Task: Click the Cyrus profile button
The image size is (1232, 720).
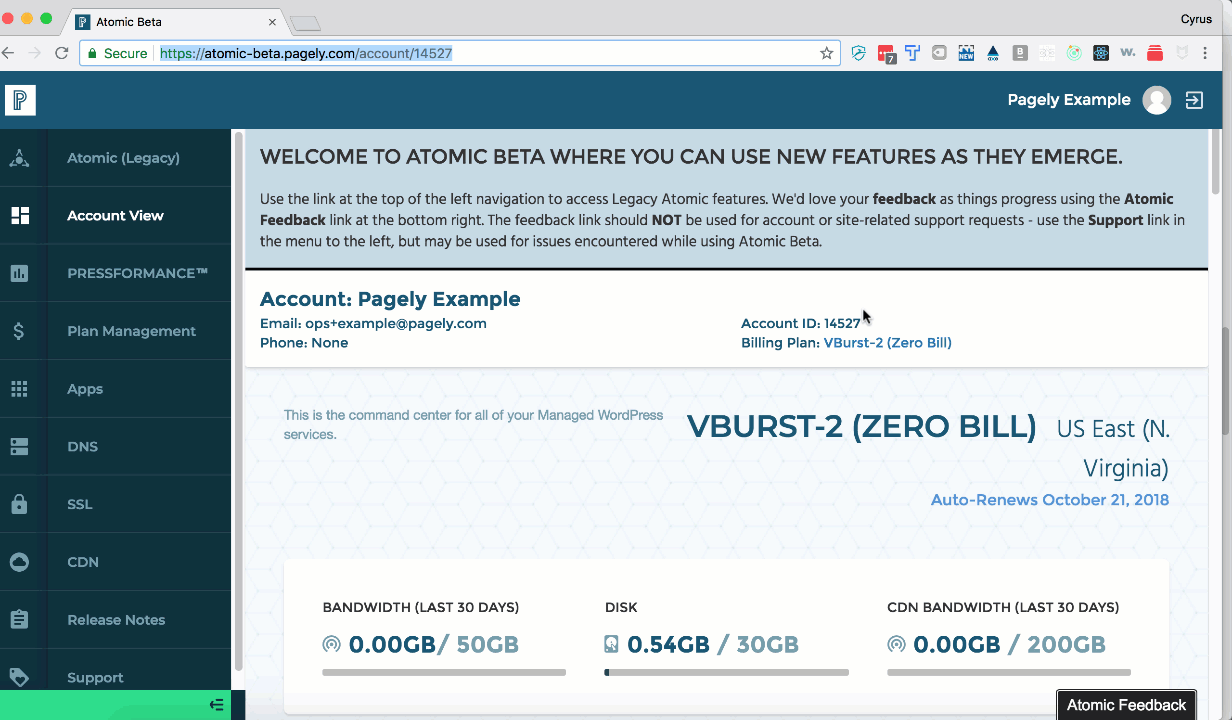Action: [x=1195, y=18]
